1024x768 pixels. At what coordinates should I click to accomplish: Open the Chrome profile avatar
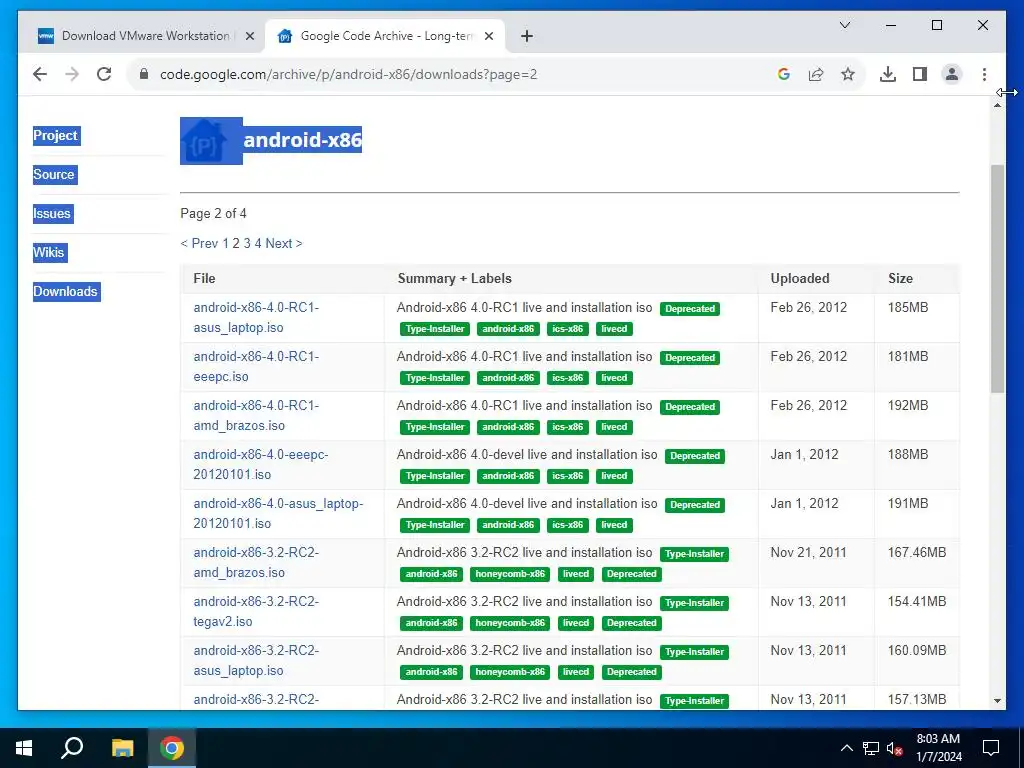tap(952, 74)
